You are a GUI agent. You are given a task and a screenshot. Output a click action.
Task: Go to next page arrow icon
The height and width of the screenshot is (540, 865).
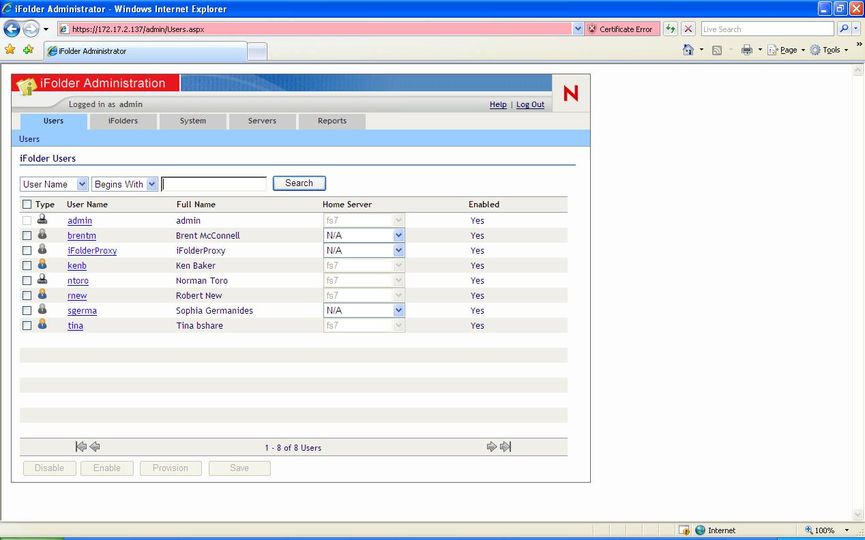[x=492, y=446]
